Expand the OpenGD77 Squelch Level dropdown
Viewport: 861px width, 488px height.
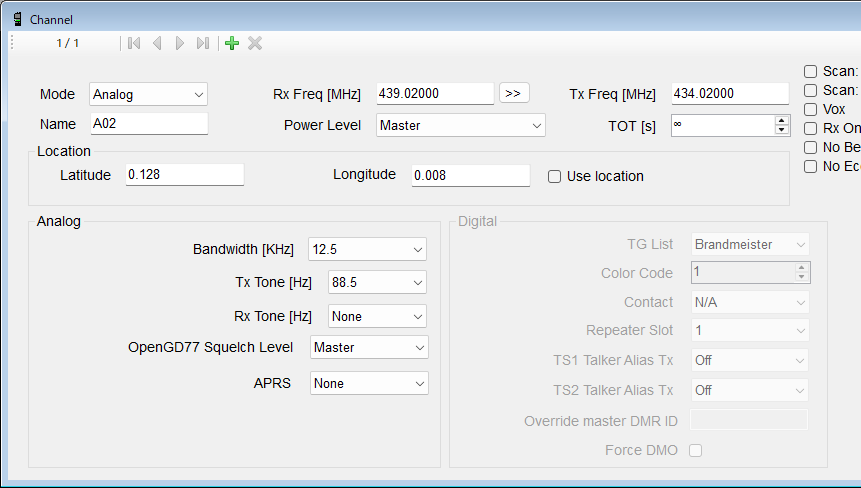[x=368, y=347]
